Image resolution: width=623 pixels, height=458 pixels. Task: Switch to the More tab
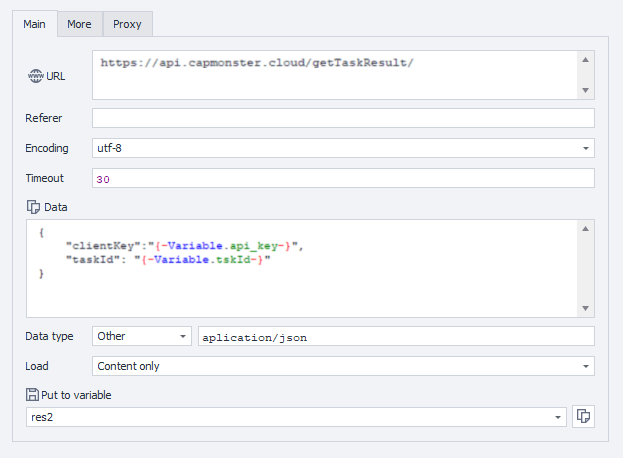79,24
